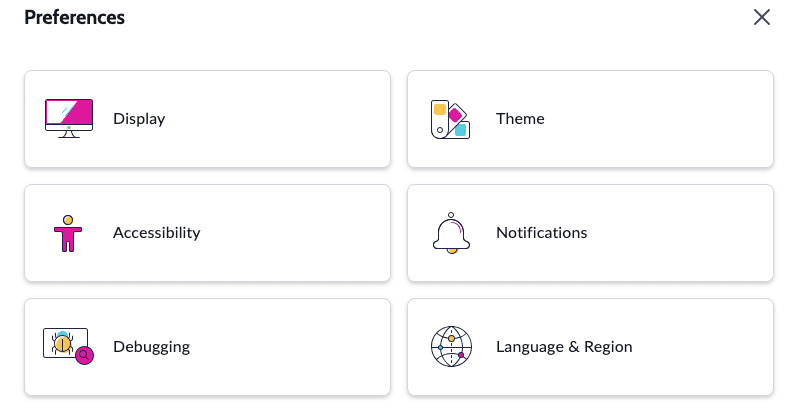Click the bell Notifications icon
This screenshot has height=413, width=789.
(451, 233)
